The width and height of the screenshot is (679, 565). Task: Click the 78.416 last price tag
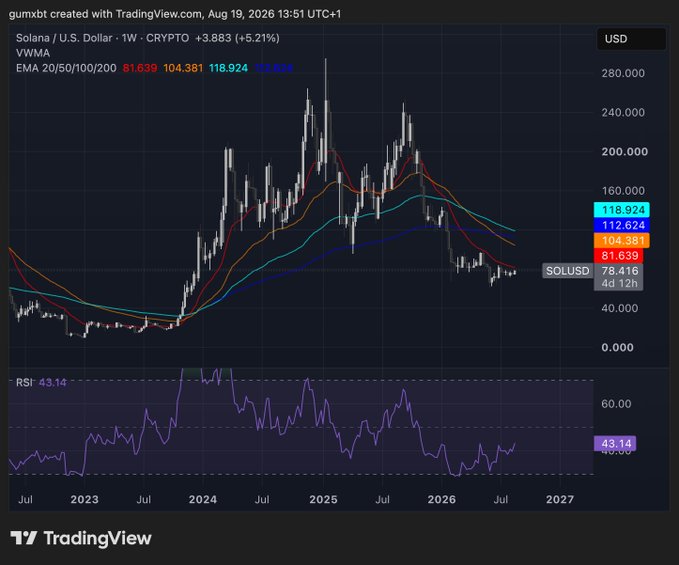[x=618, y=271]
